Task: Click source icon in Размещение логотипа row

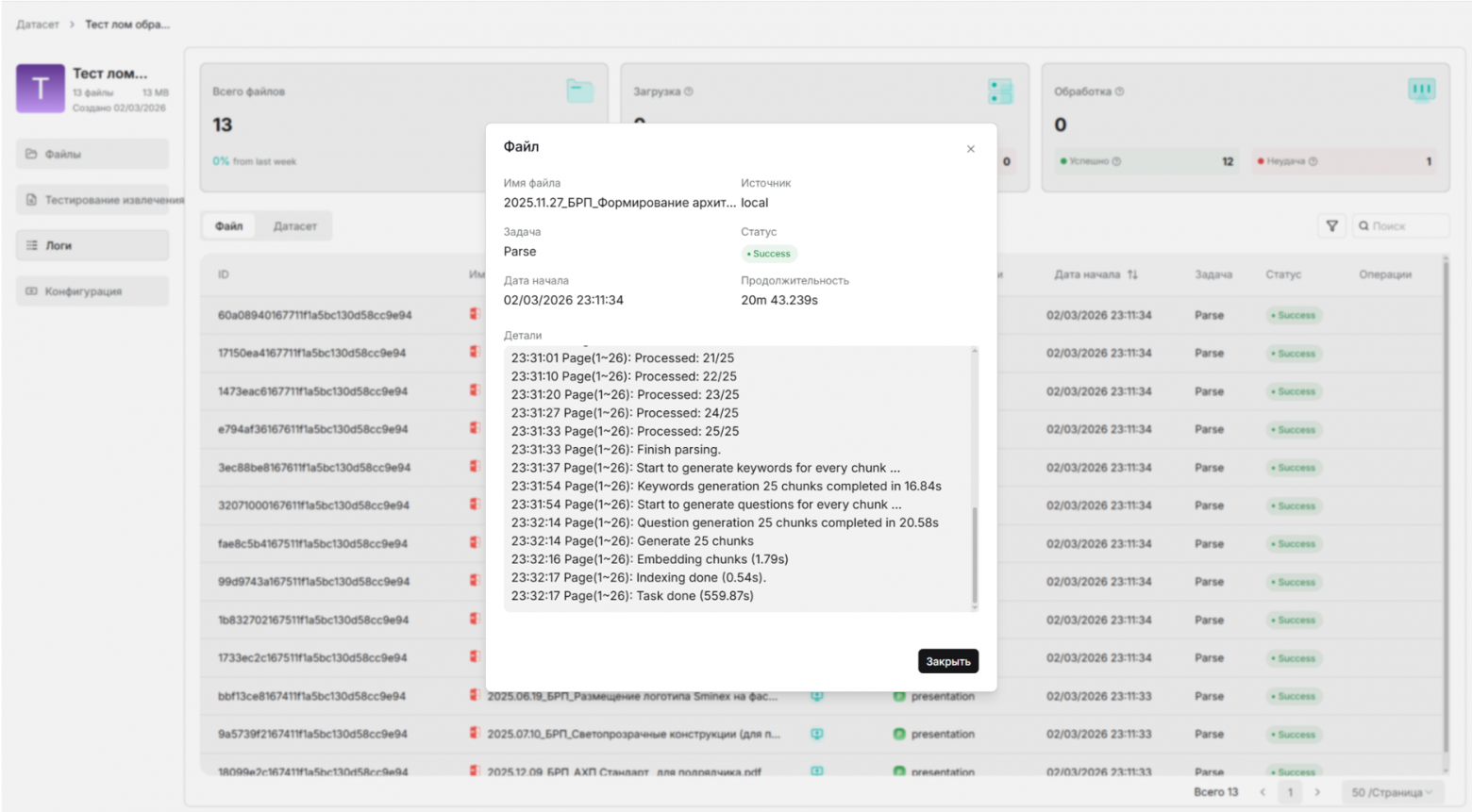Action: click(817, 696)
